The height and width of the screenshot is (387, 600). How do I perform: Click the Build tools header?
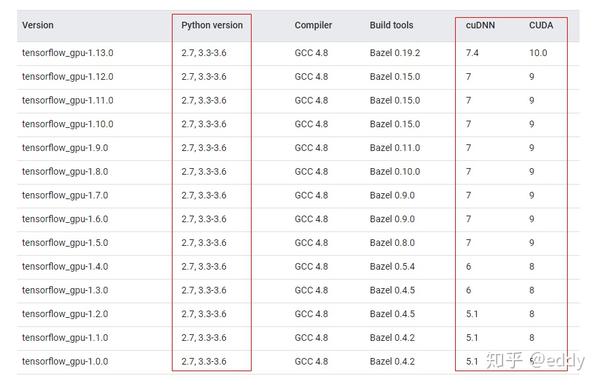point(391,25)
